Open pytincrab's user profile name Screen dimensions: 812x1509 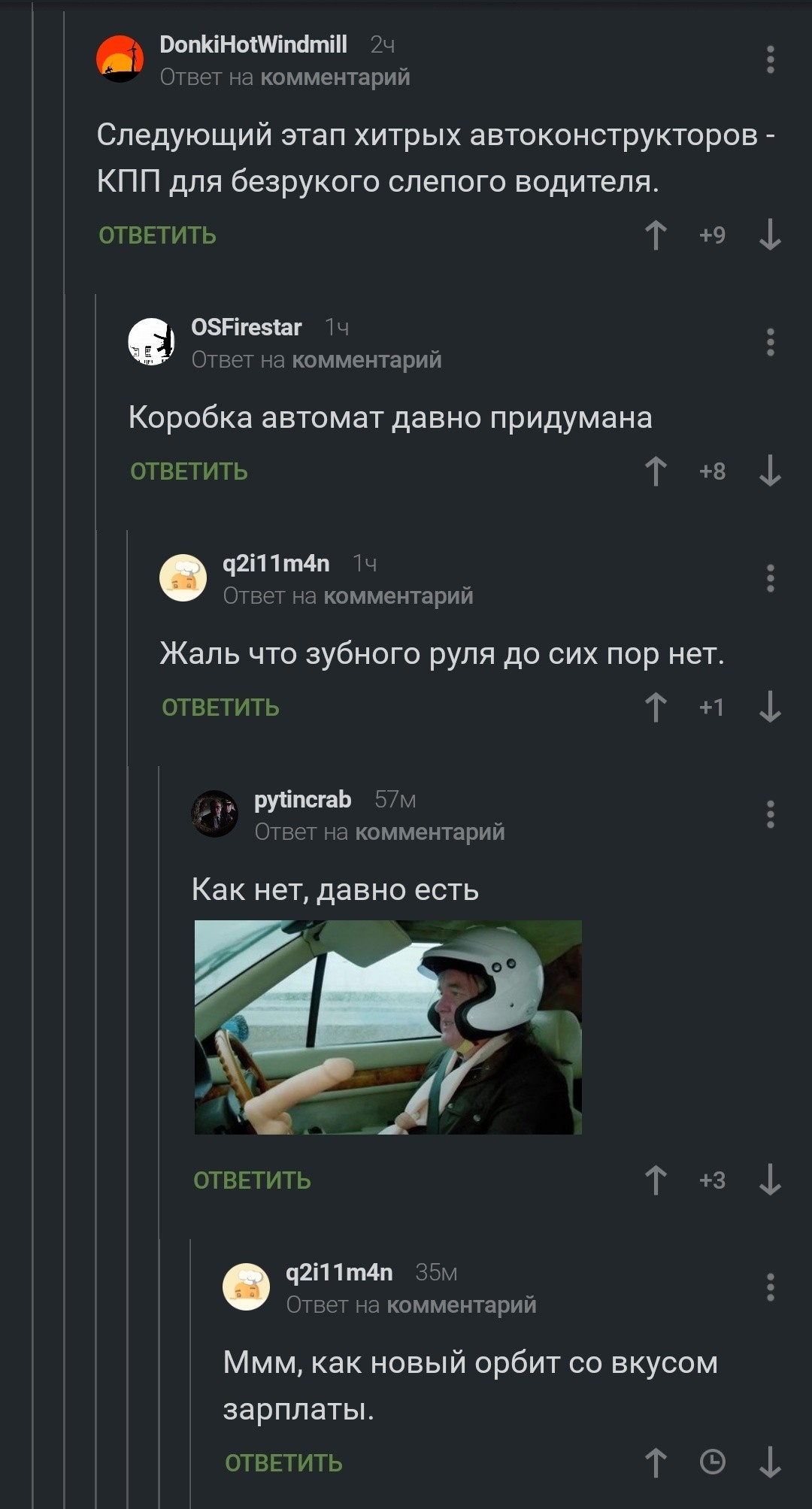(303, 799)
